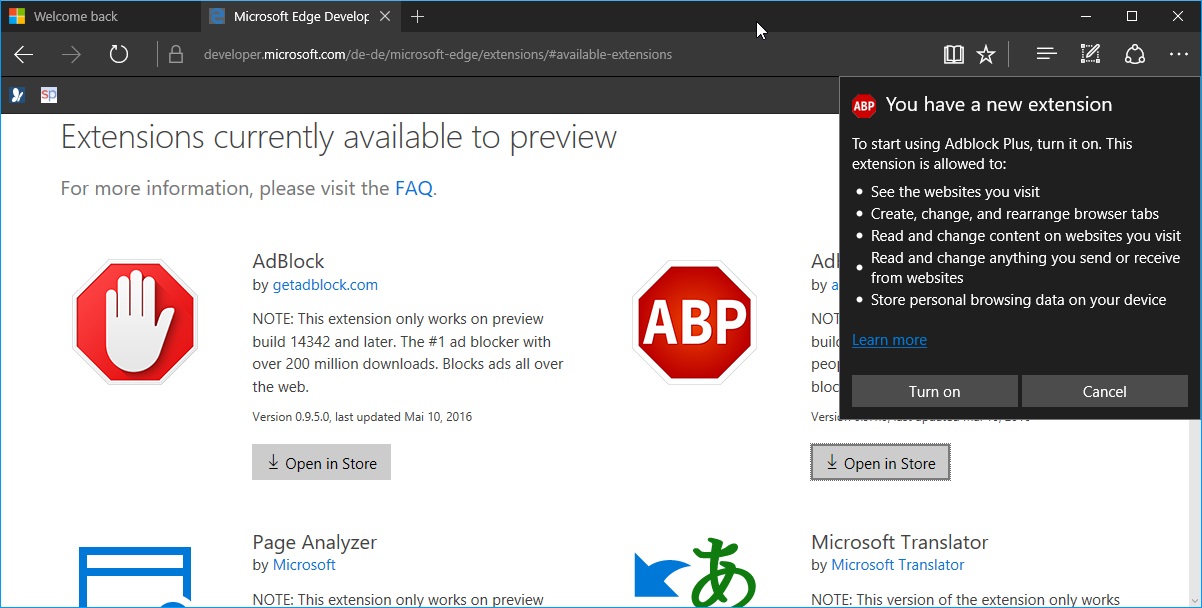Click 'You have a new extension' title
The image size is (1202, 608).
[x=999, y=104]
